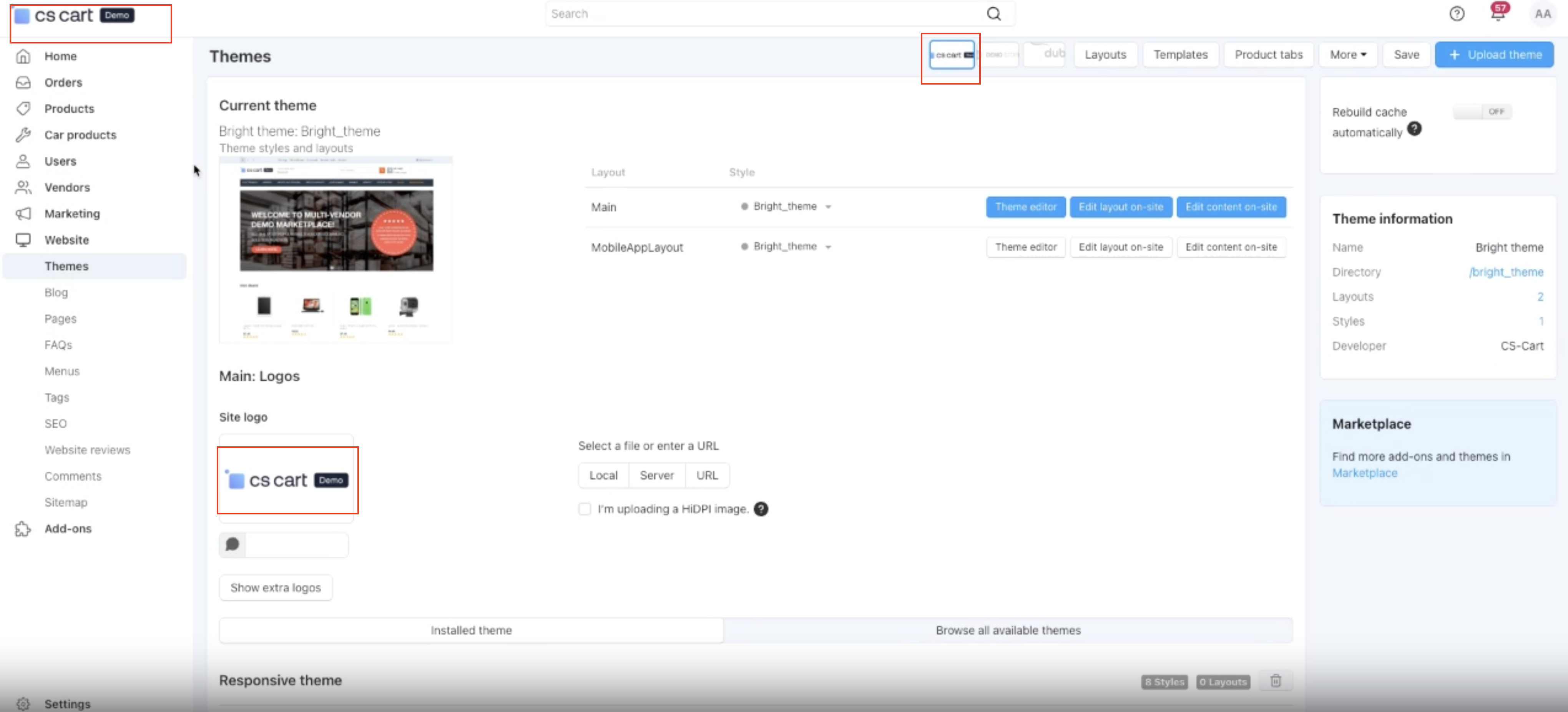This screenshot has height=712, width=1568.
Task: Open Main layout Bright_theme style dropdown
Action: point(786,206)
